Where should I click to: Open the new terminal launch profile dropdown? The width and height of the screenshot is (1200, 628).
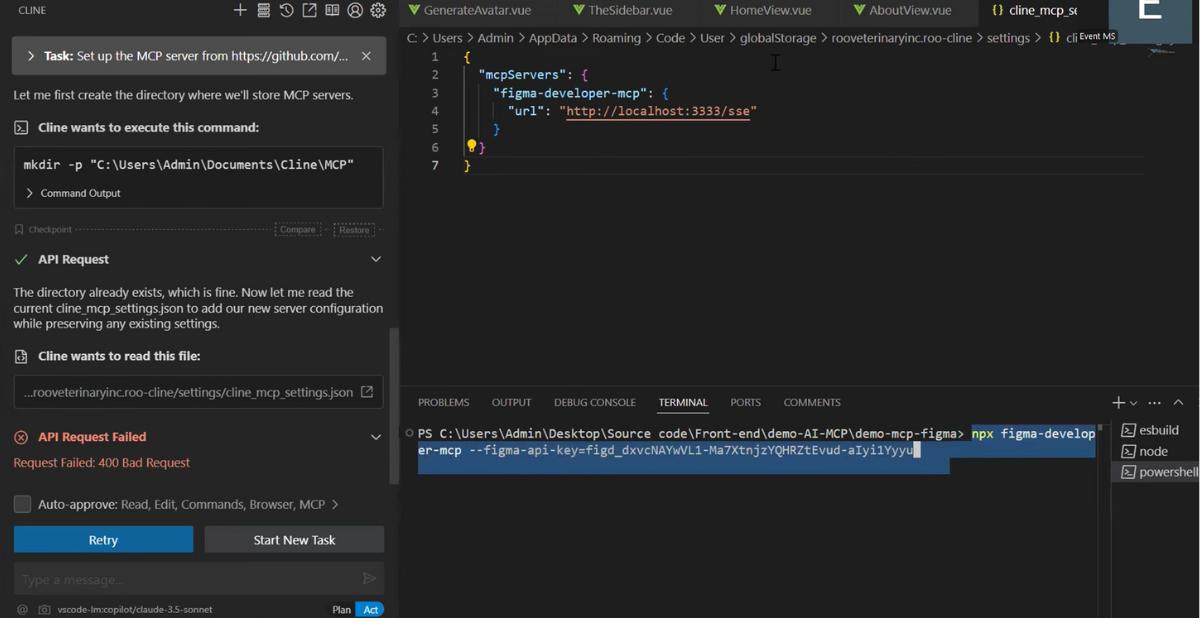pyautogui.click(x=1133, y=403)
